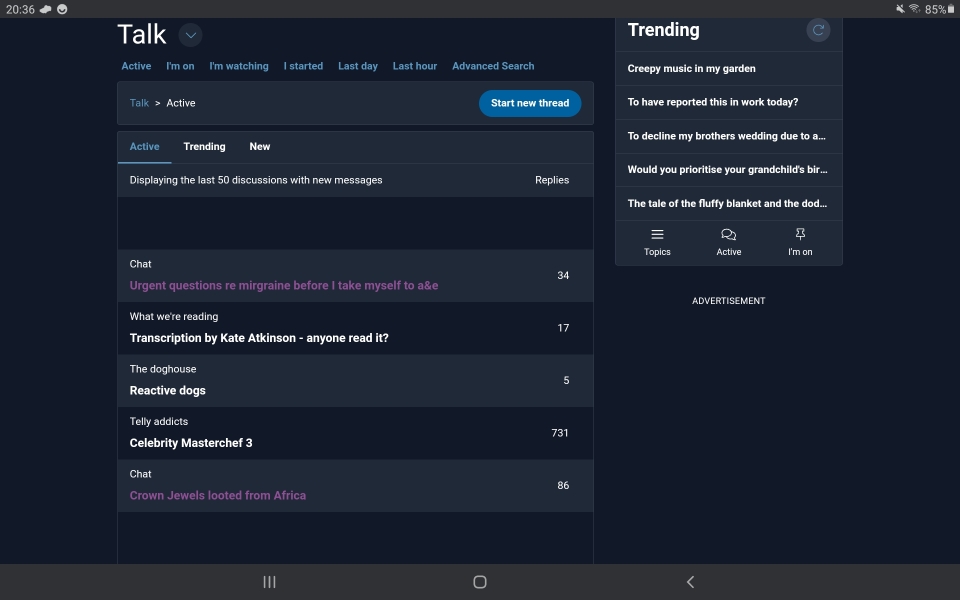The image size is (960, 600).
Task: Click the Talk breadcrumb link
Action: coord(139,103)
